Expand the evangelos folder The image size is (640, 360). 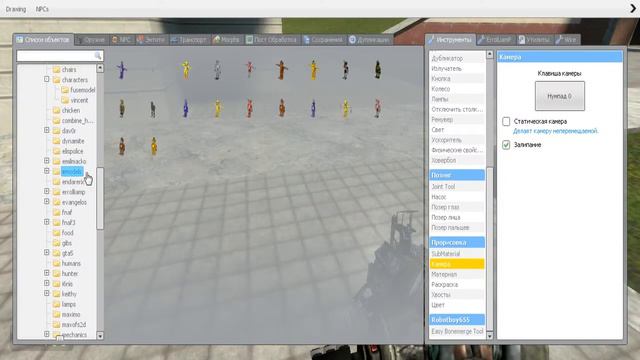47,202
